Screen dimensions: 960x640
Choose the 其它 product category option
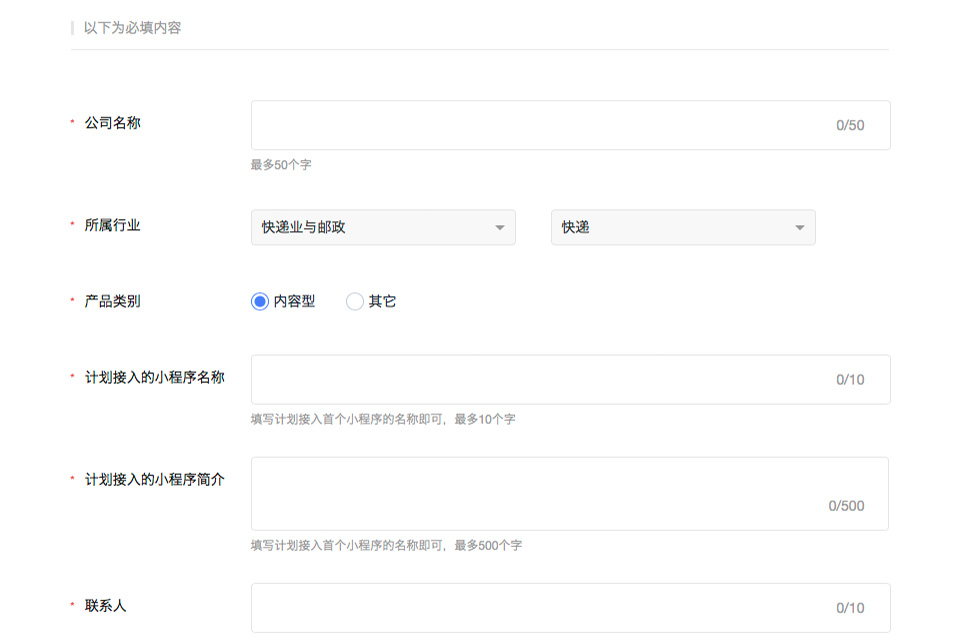(355, 300)
